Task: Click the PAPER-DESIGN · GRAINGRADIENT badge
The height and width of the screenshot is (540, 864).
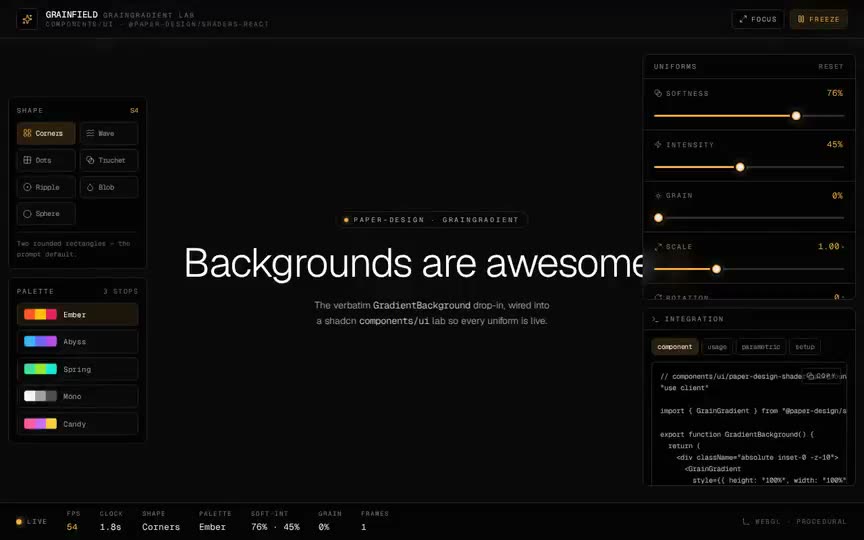Action: pyautogui.click(x=431, y=220)
